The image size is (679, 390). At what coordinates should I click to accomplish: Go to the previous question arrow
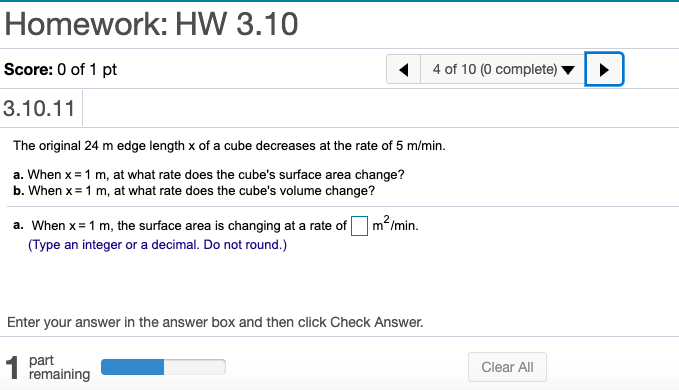pos(404,69)
